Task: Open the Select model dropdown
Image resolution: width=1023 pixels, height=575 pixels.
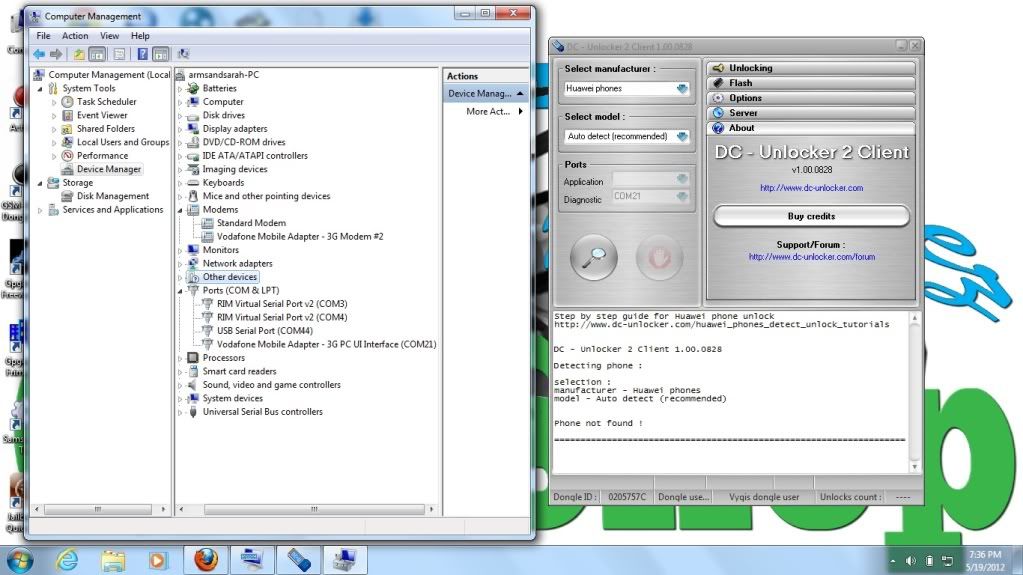Action: tap(682, 136)
